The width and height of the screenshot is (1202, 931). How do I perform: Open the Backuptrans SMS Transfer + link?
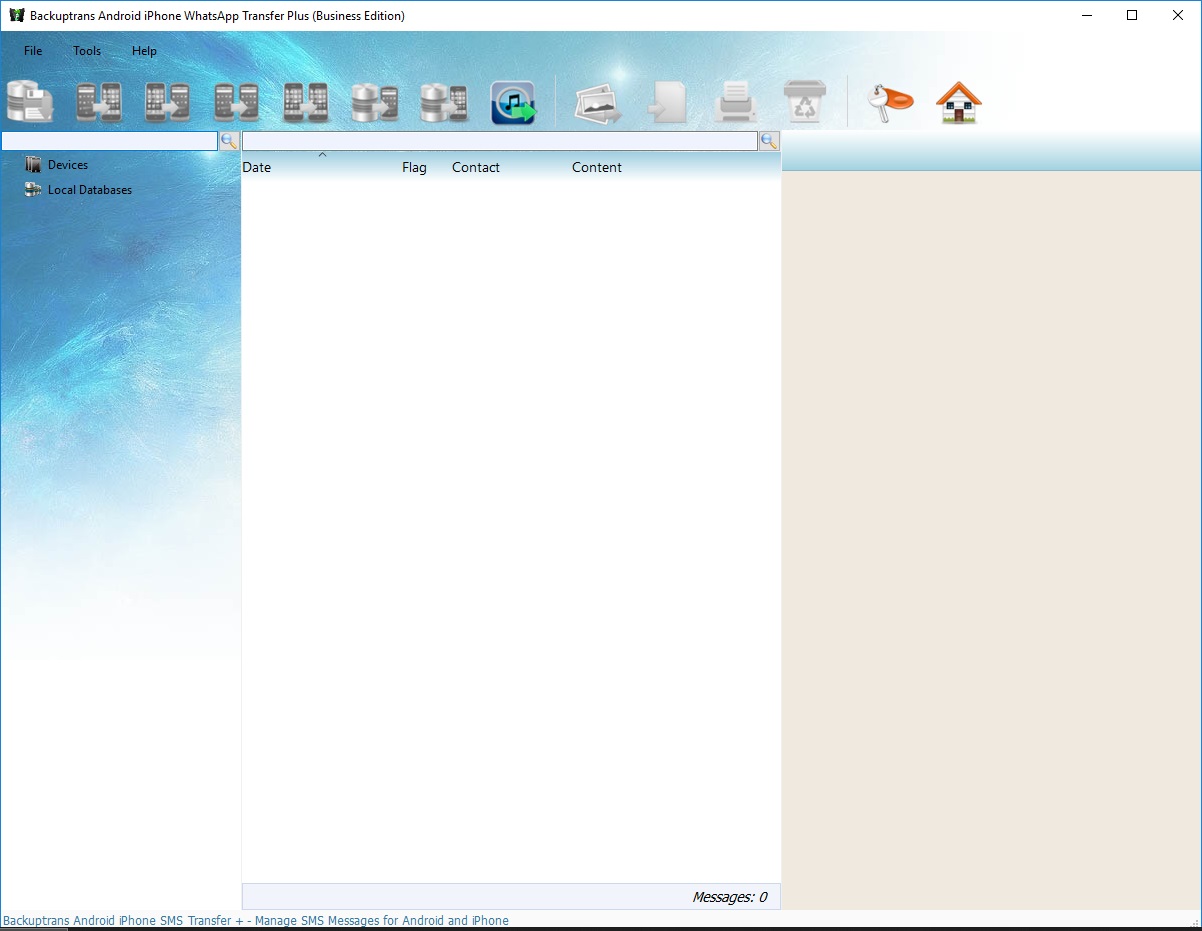(256, 921)
